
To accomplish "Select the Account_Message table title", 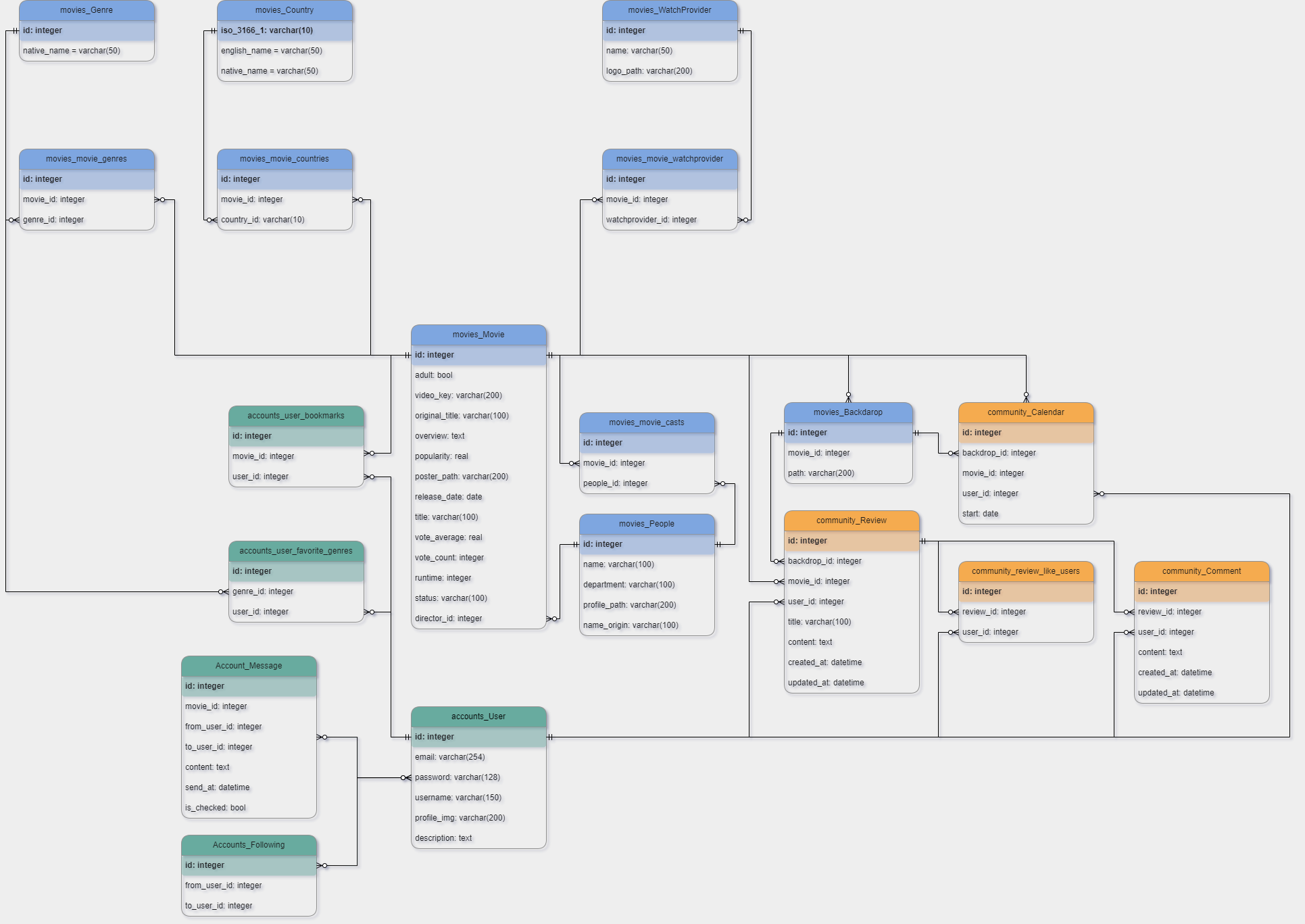I will pos(249,666).
